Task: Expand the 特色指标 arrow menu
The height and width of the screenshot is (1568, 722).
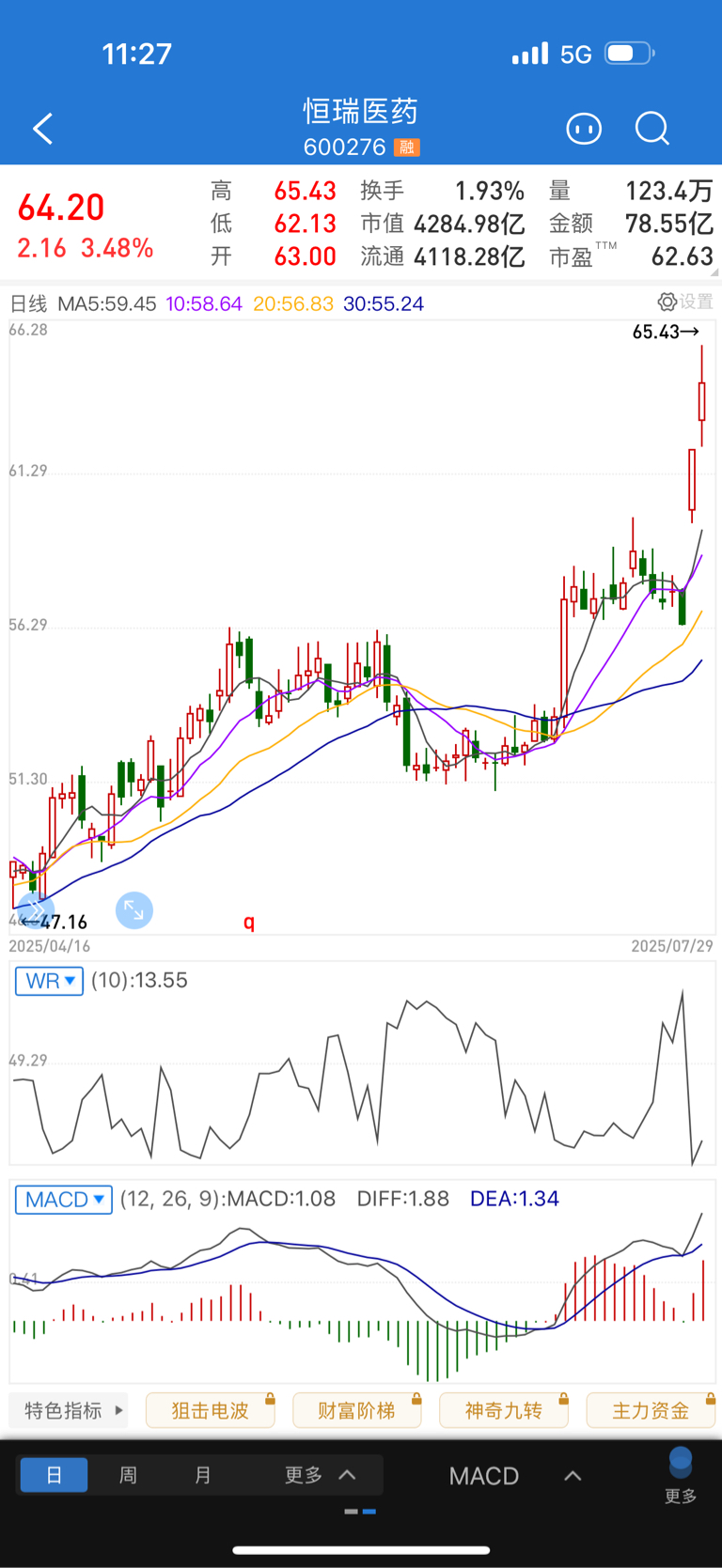Action: coord(69,1410)
